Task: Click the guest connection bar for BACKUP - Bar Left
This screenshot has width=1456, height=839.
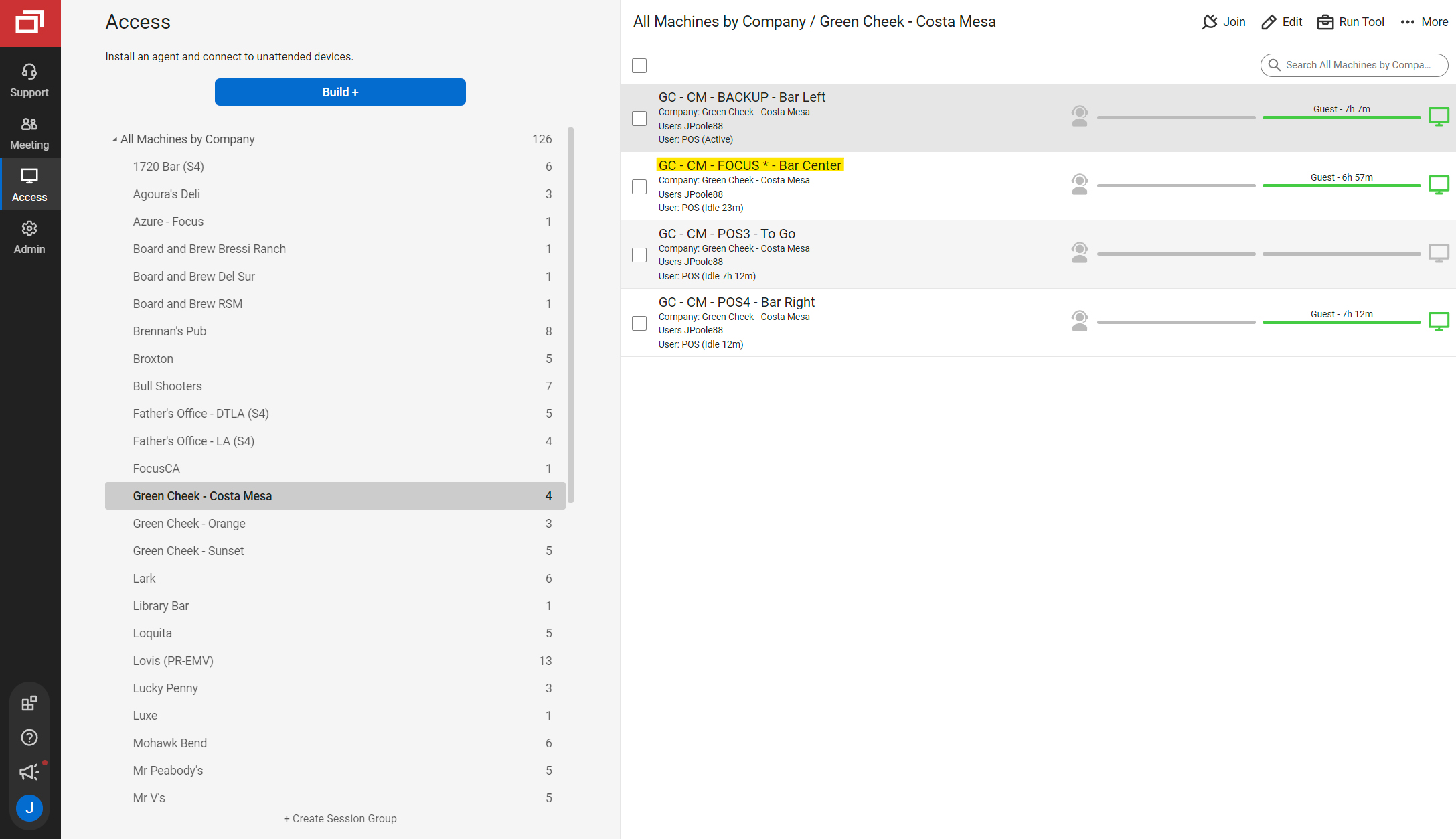Action: pyautogui.click(x=1342, y=117)
